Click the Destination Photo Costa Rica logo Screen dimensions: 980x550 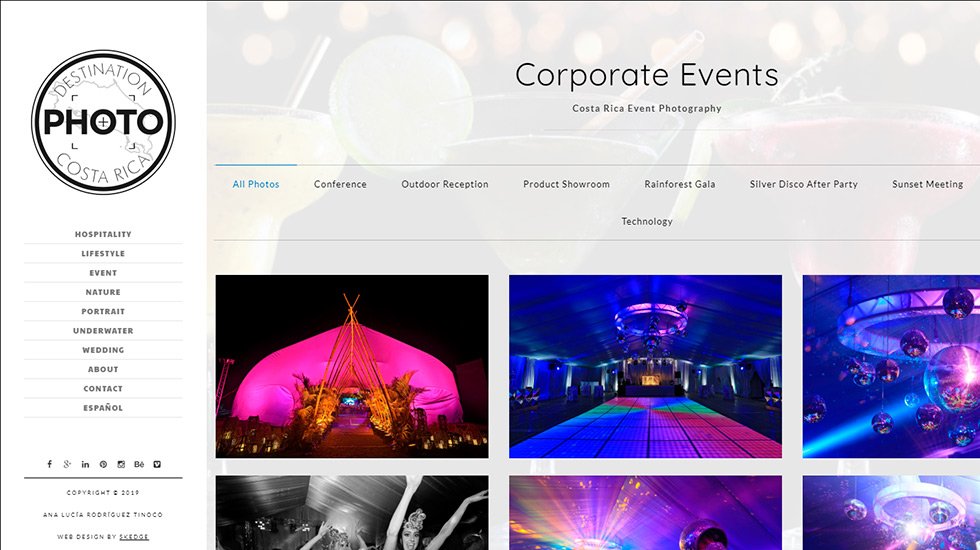(103, 122)
